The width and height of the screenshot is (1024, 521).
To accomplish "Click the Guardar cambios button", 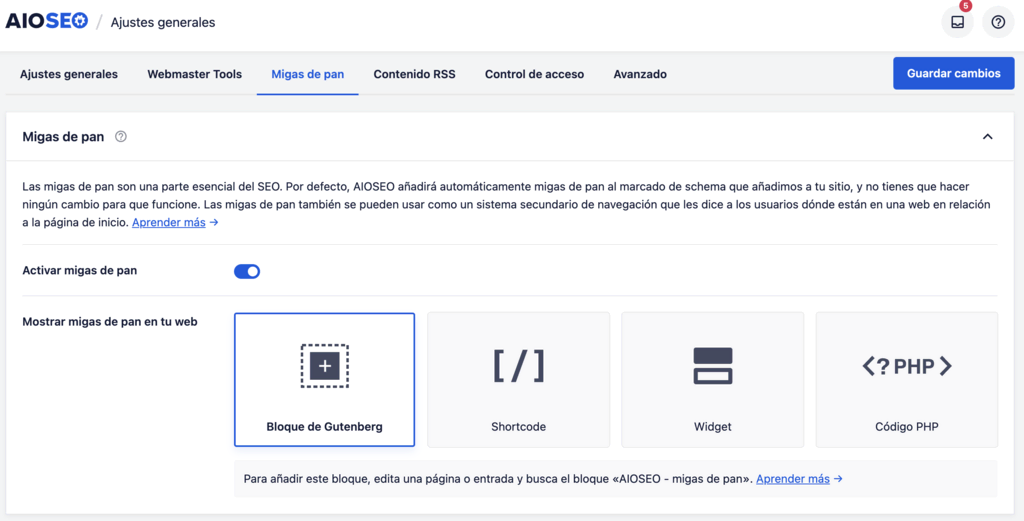I will coord(953,73).
